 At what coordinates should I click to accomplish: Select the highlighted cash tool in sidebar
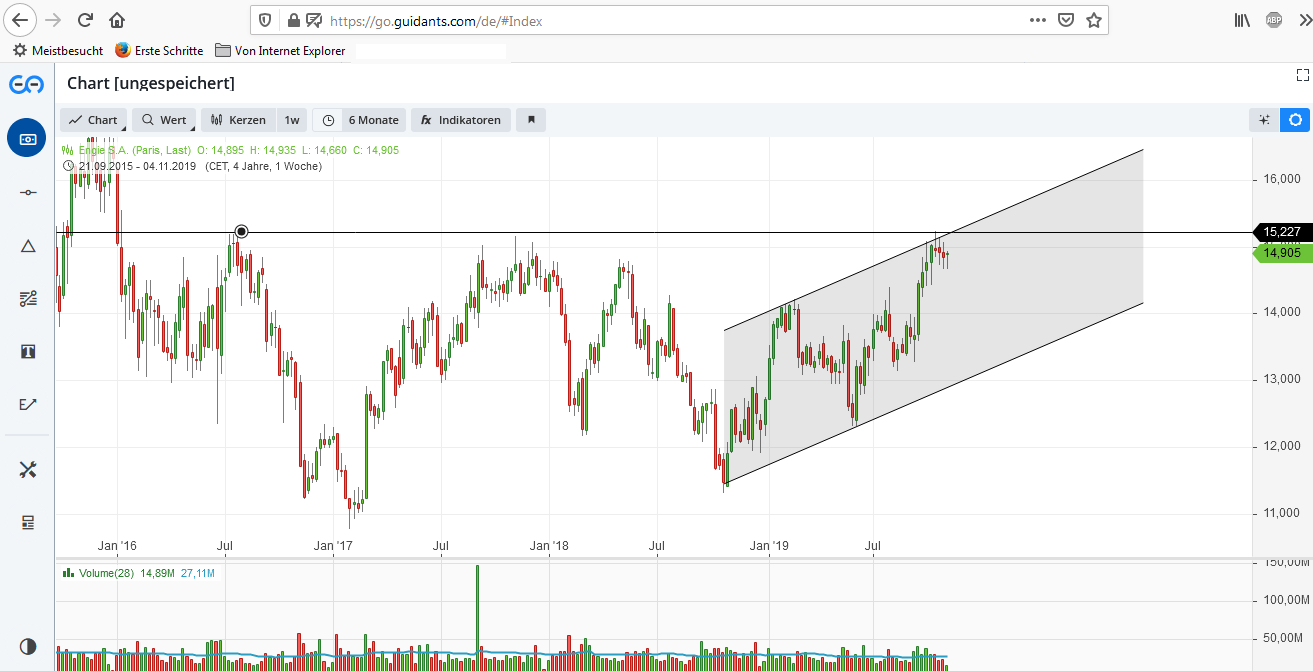coord(27,138)
